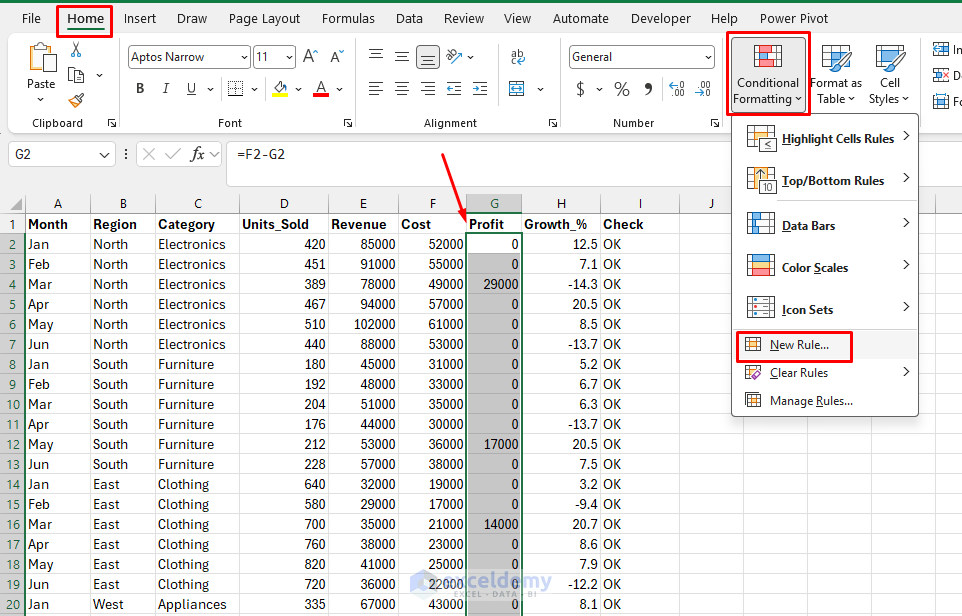Open the Data ribbon tab
The width and height of the screenshot is (962, 616).
pyautogui.click(x=409, y=19)
